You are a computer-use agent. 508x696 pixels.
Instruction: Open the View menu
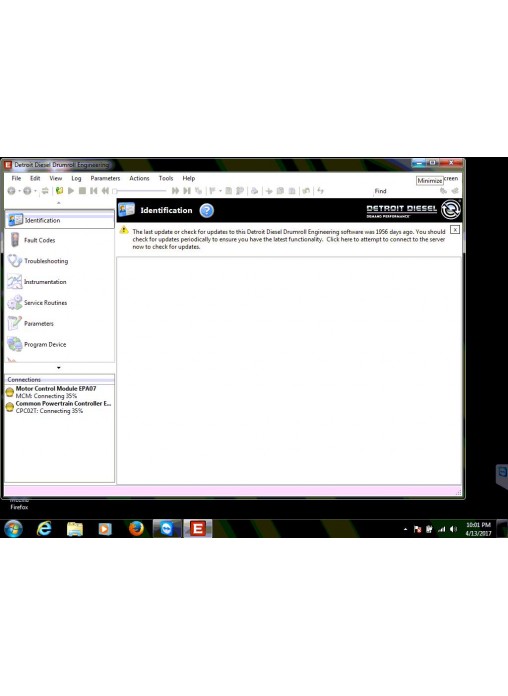pos(56,178)
